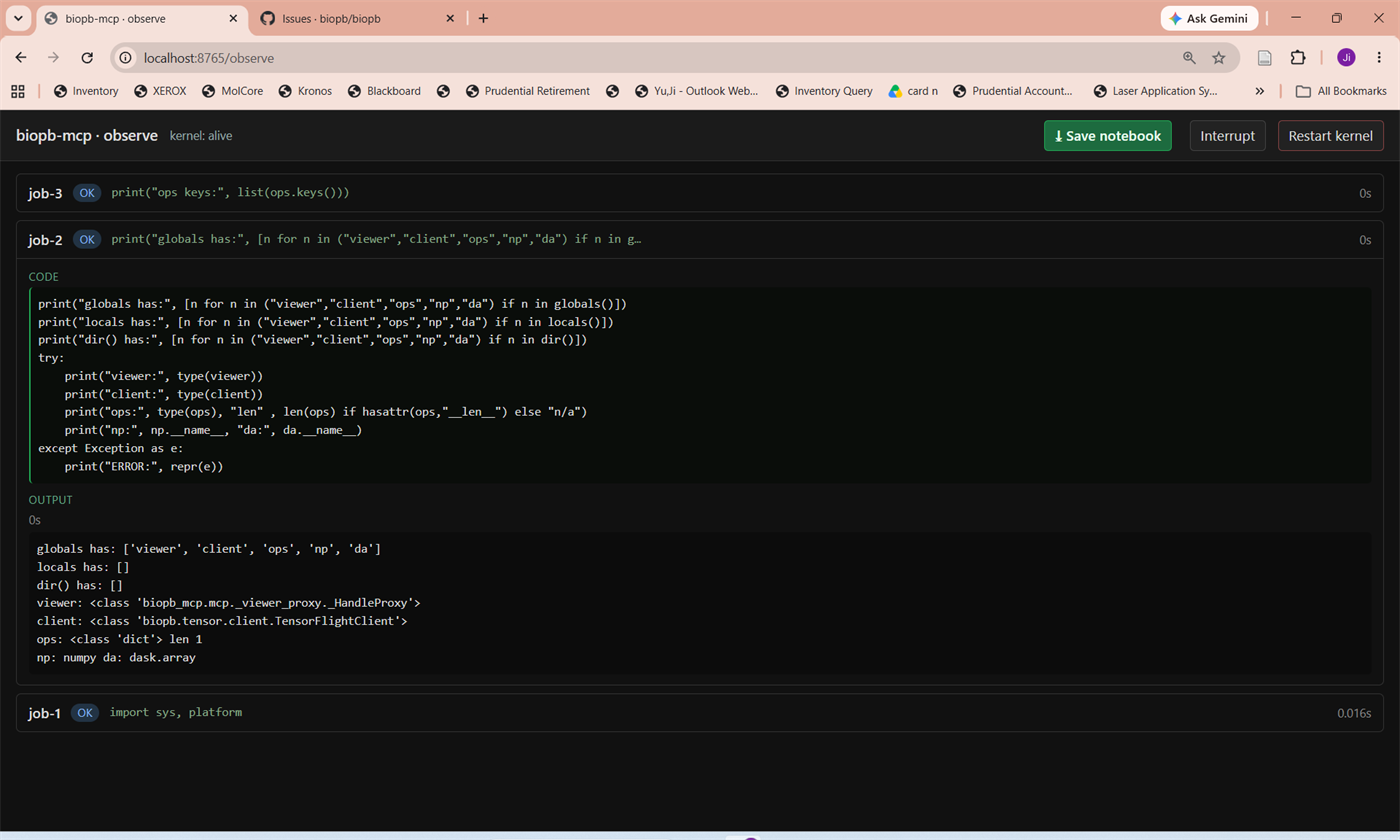The image size is (1400, 840).
Task: Bookmark this page with the star
Action: pos(1218,58)
